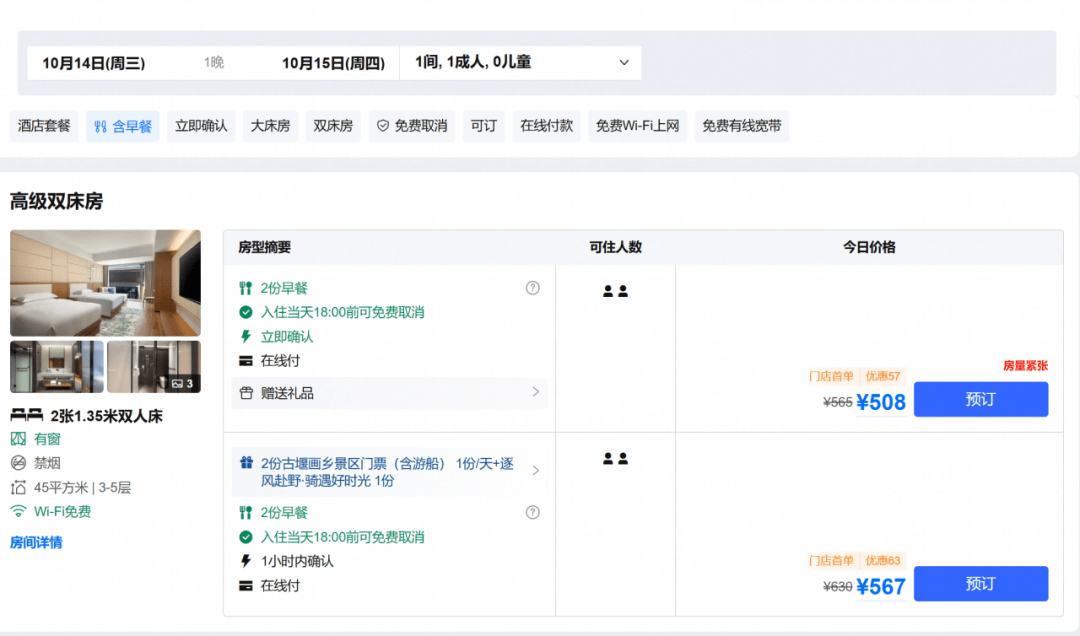Click the lightning icon beside 立即确认 in first offer
Screen dimensions: 1080x636
(x=246, y=336)
